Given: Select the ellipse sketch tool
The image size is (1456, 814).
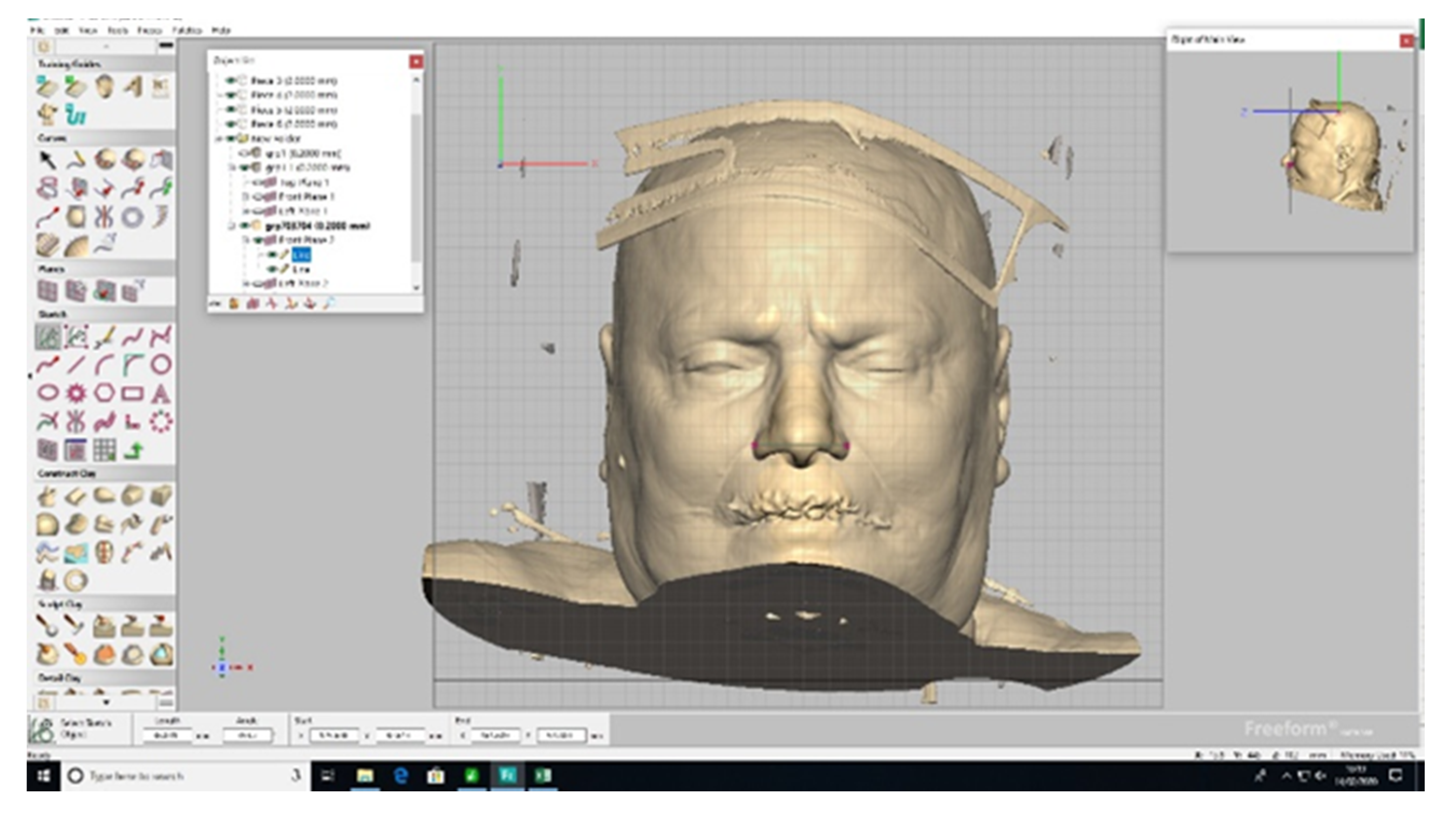Looking at the screenshot, I should (x=47, y=393).
